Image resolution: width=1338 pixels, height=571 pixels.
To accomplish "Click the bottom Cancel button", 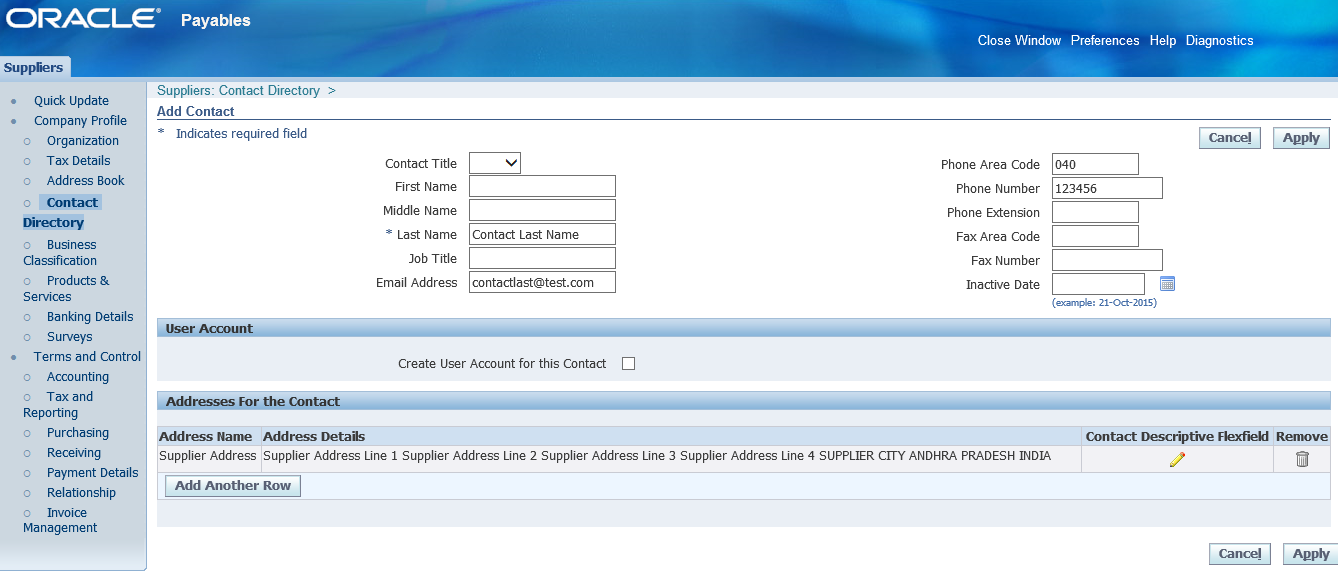I will point(1239,554).
